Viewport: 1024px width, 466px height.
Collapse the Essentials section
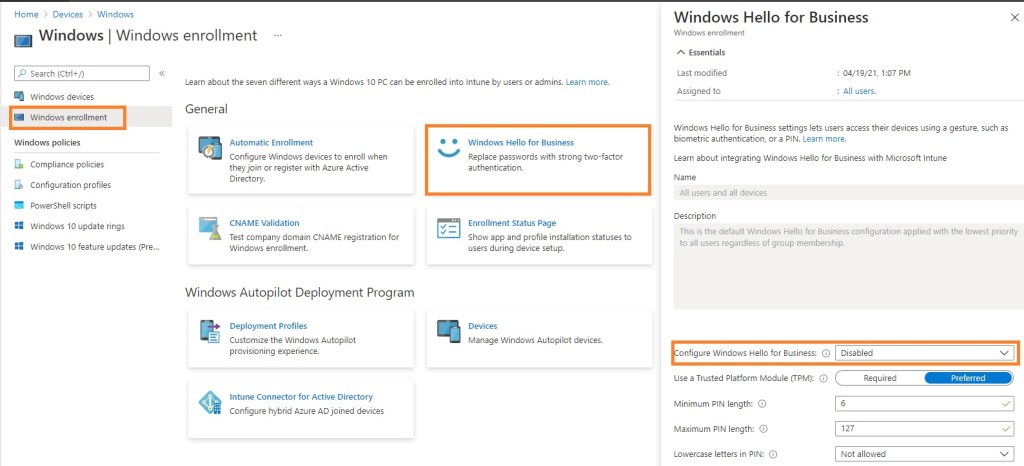click(701, 52)
